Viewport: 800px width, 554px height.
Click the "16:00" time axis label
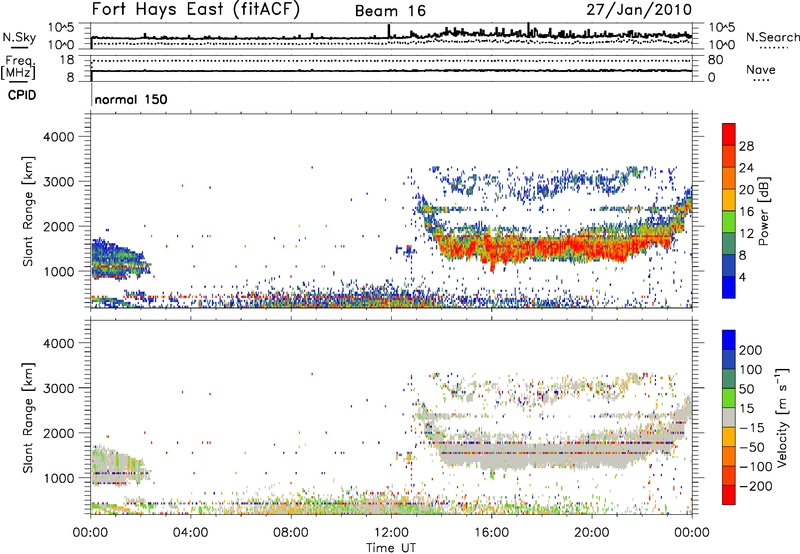pyautogui.click(x=491, y=533)
